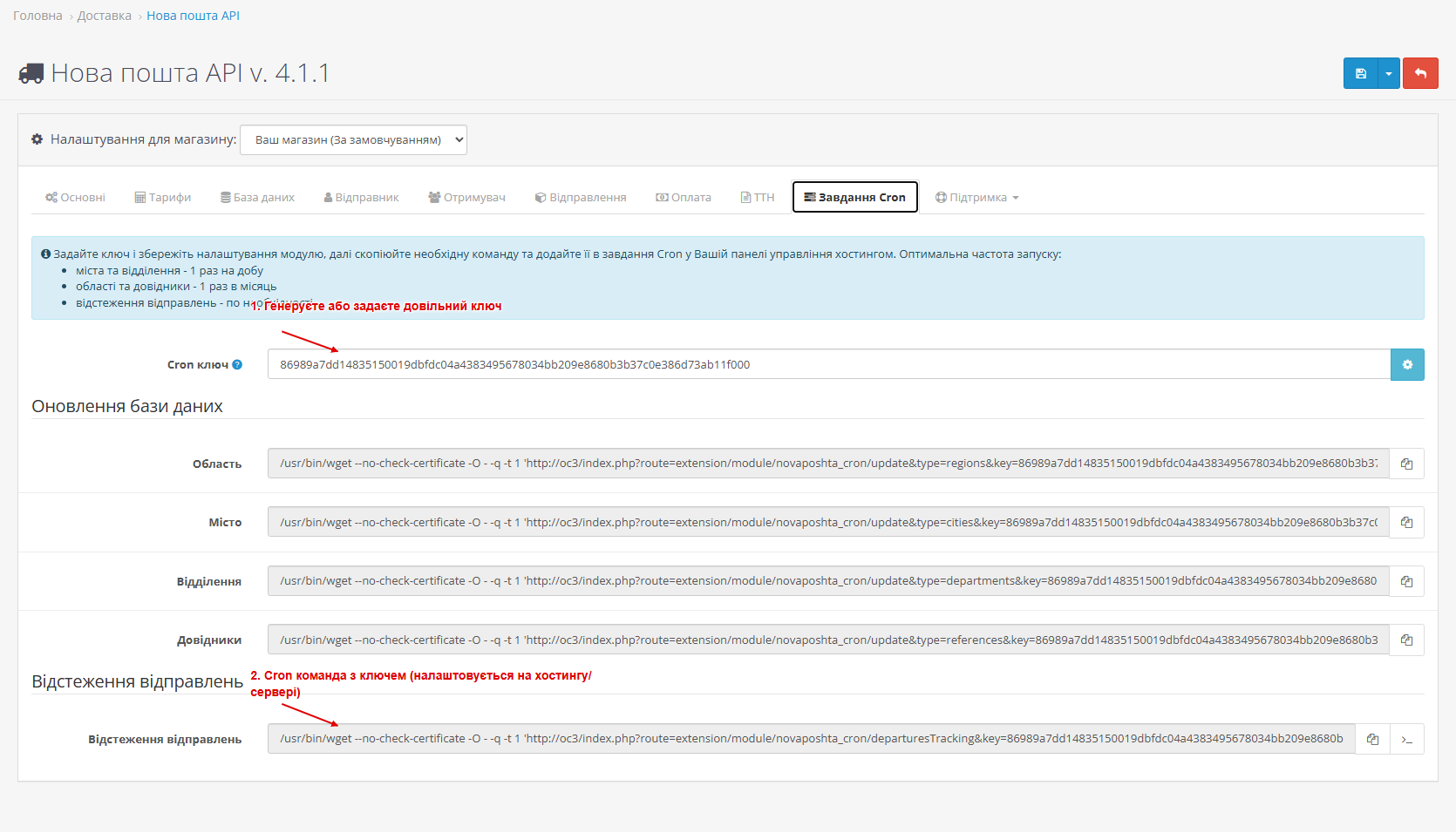Click the text 'міста та відділення - 1 раз на добу'
Image resolution: width=1456 pixels, height=833 pixels.
169,270
